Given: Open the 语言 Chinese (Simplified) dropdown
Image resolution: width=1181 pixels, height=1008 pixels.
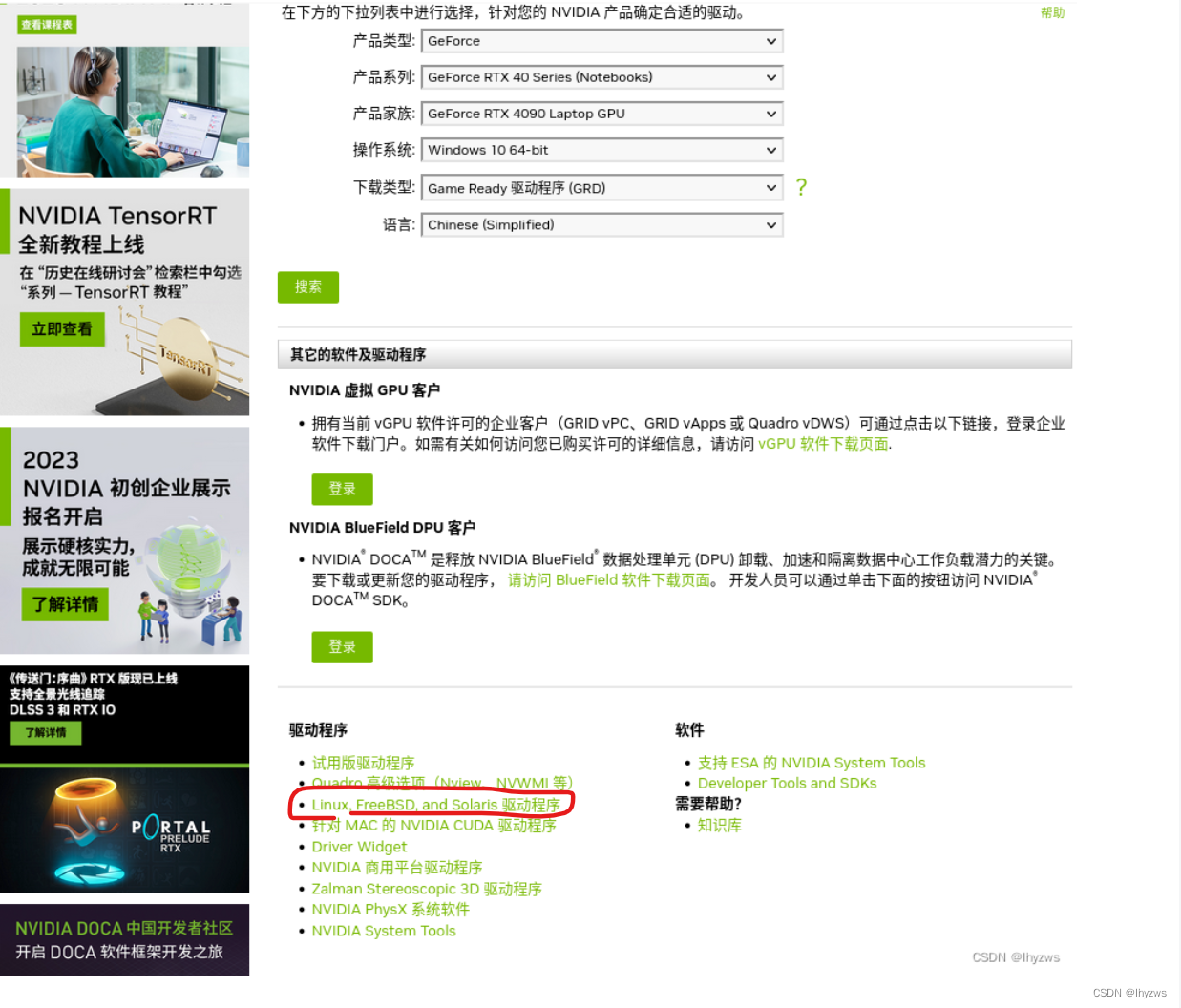Looking at the screenshot, I should (x=601, y=225).
